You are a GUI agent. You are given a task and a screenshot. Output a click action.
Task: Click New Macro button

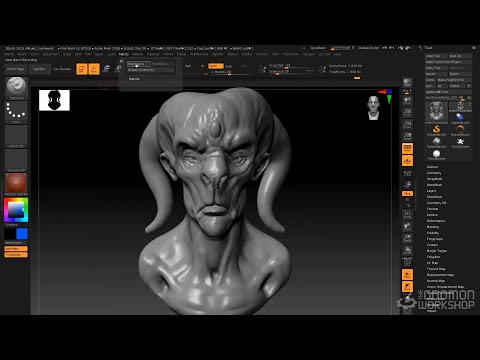click(x=139, y=64)
